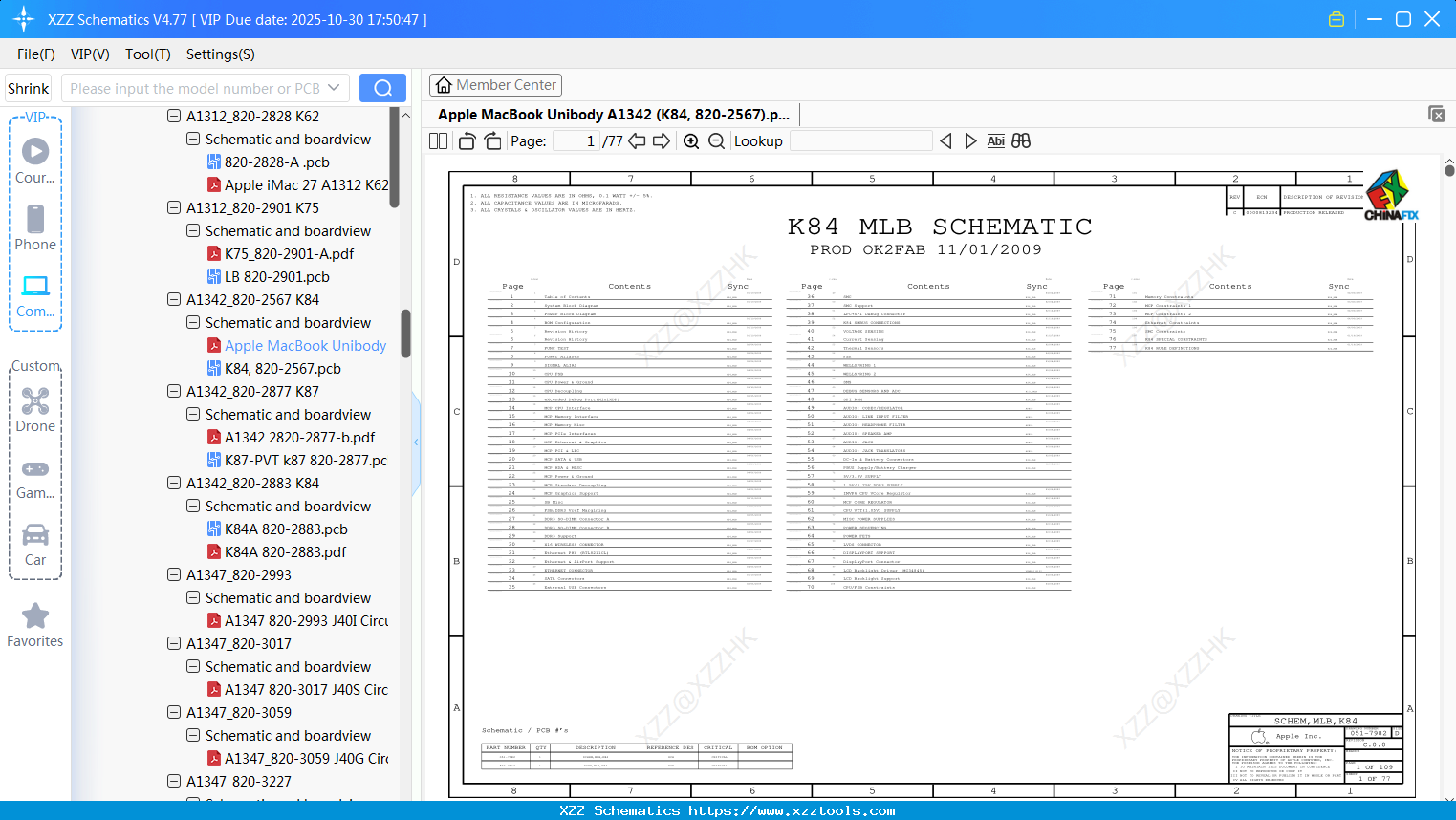Viewport: 1456px width, 820px height.
Task: Collapse the A1312_820-2901 K75 tree node
Action: coord(174,207)
